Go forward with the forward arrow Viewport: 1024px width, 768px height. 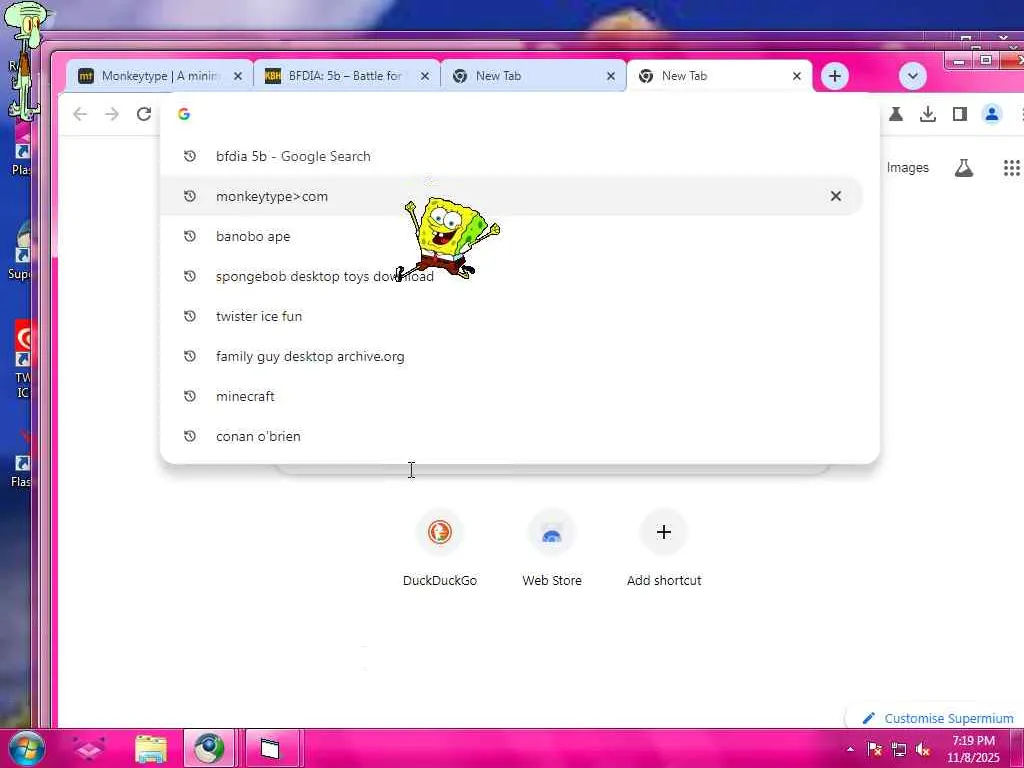[112, 114]
